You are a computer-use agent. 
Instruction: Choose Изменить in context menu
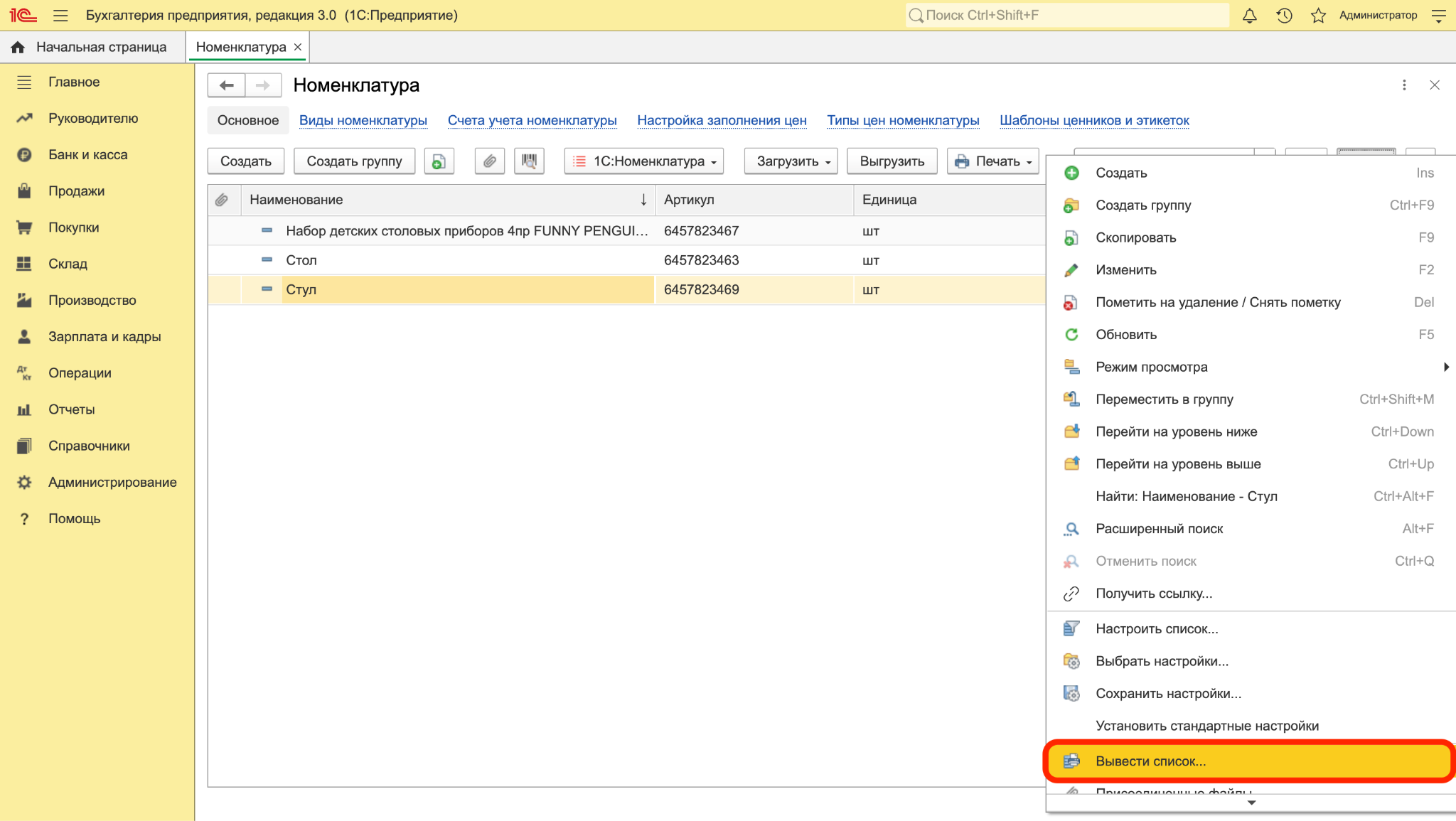(x=1251, y=270)
